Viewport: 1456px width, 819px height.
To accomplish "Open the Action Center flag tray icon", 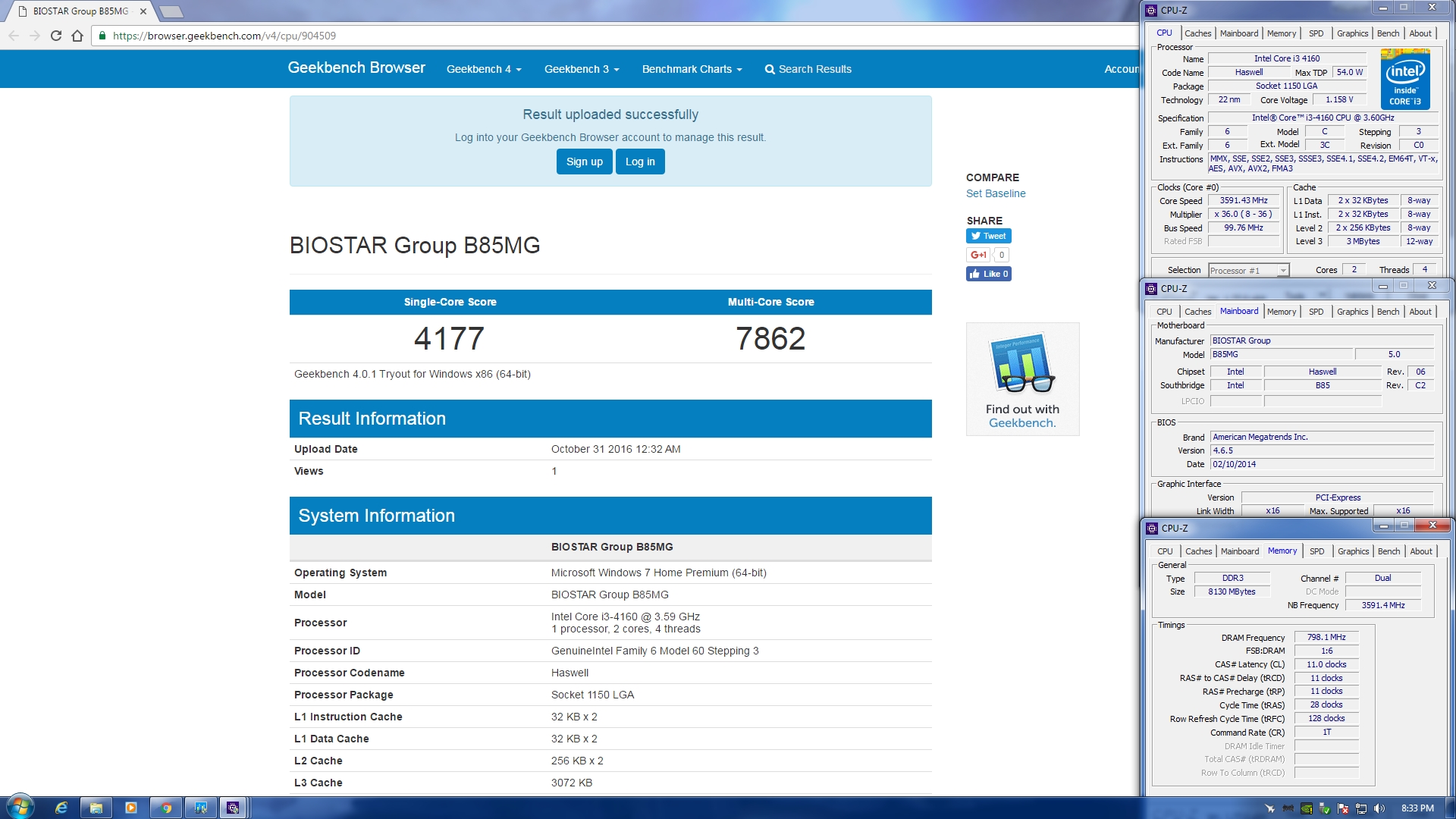I will 1342,808.
